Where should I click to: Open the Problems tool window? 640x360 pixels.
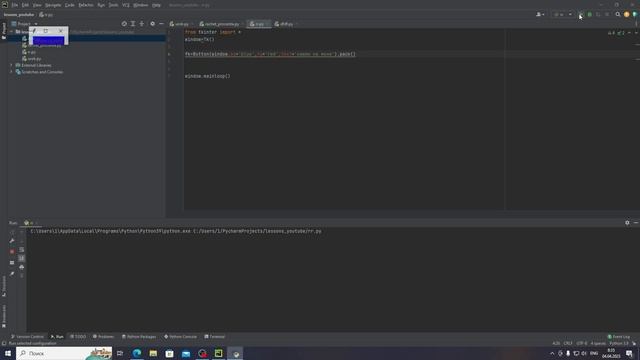[x=103, y=337]
